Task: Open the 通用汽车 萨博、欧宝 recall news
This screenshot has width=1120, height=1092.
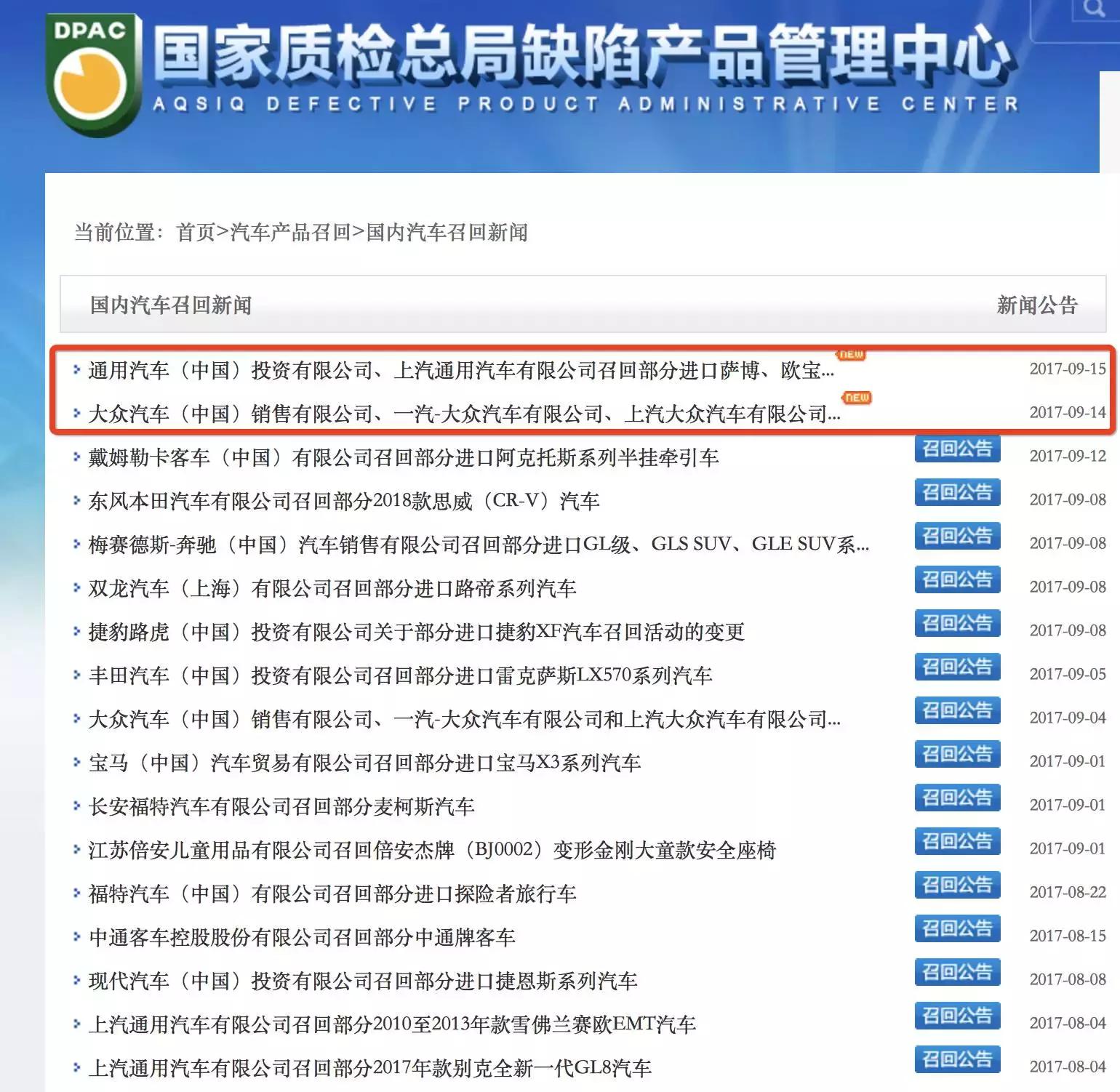Action: tap(461, 371)
